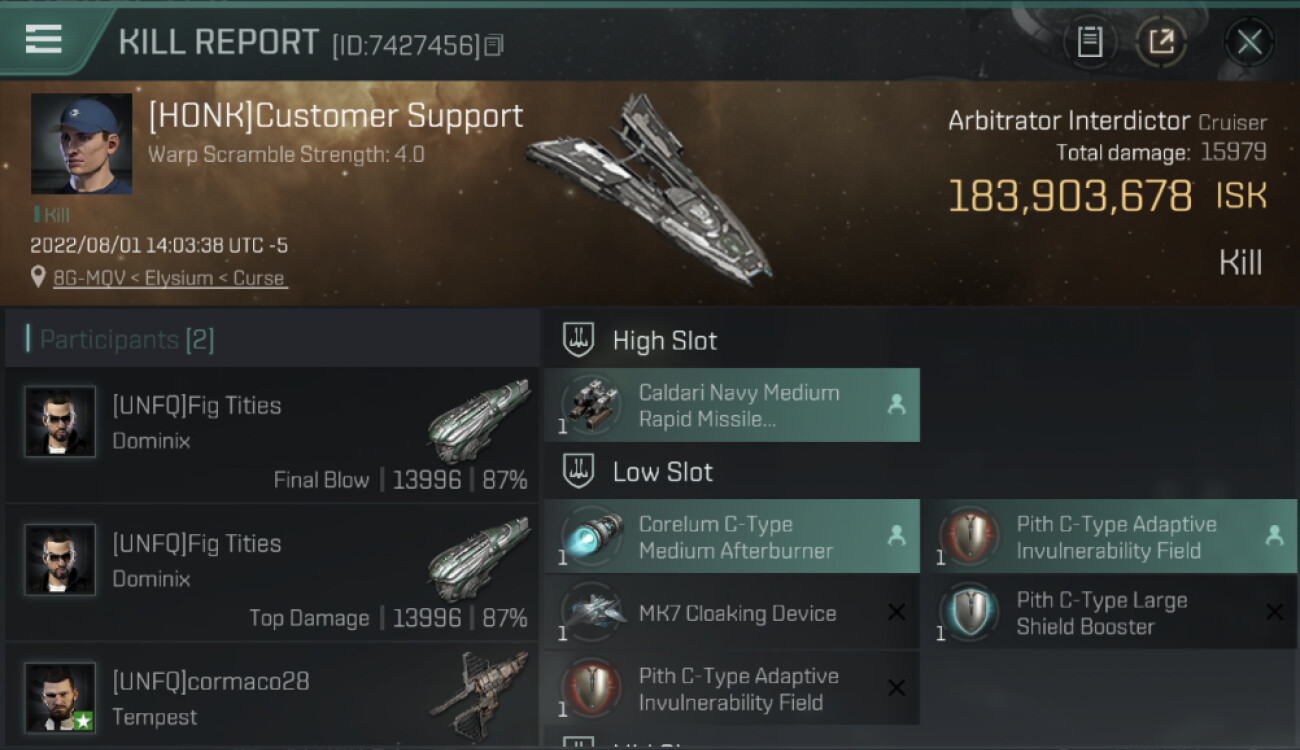The image size is (1300, 750).
Task: Open the 8G-MQV < Elysium < Curse location link
Action: [x=170, y=278]
